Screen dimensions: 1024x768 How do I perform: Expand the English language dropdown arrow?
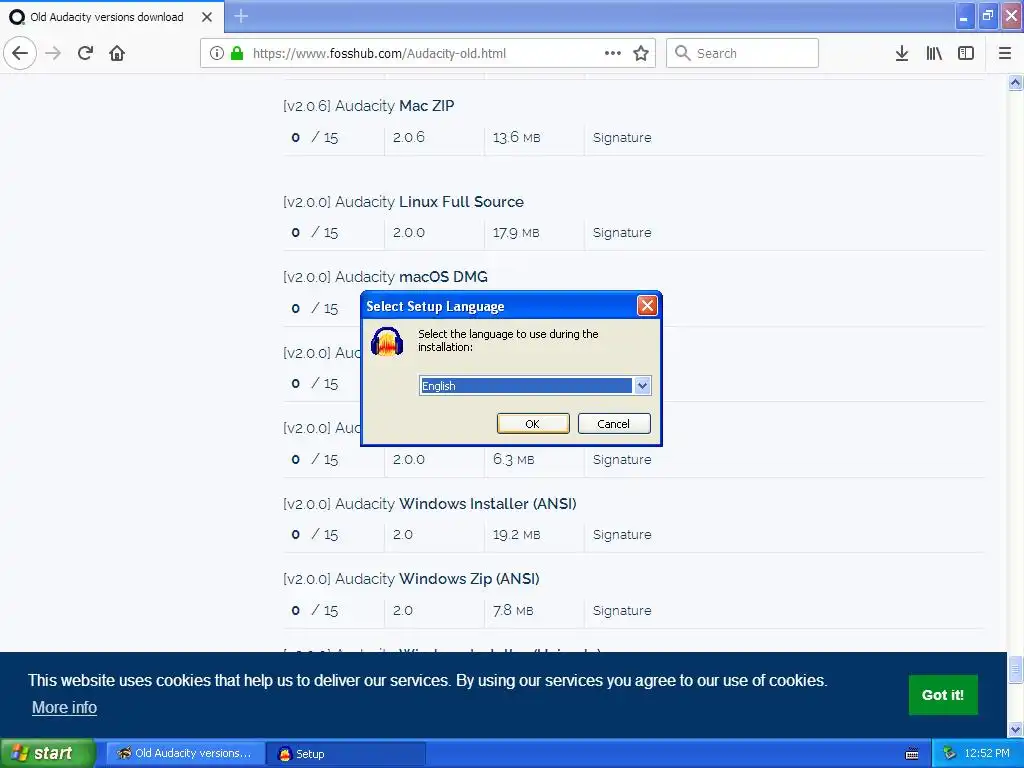point(642,386)
